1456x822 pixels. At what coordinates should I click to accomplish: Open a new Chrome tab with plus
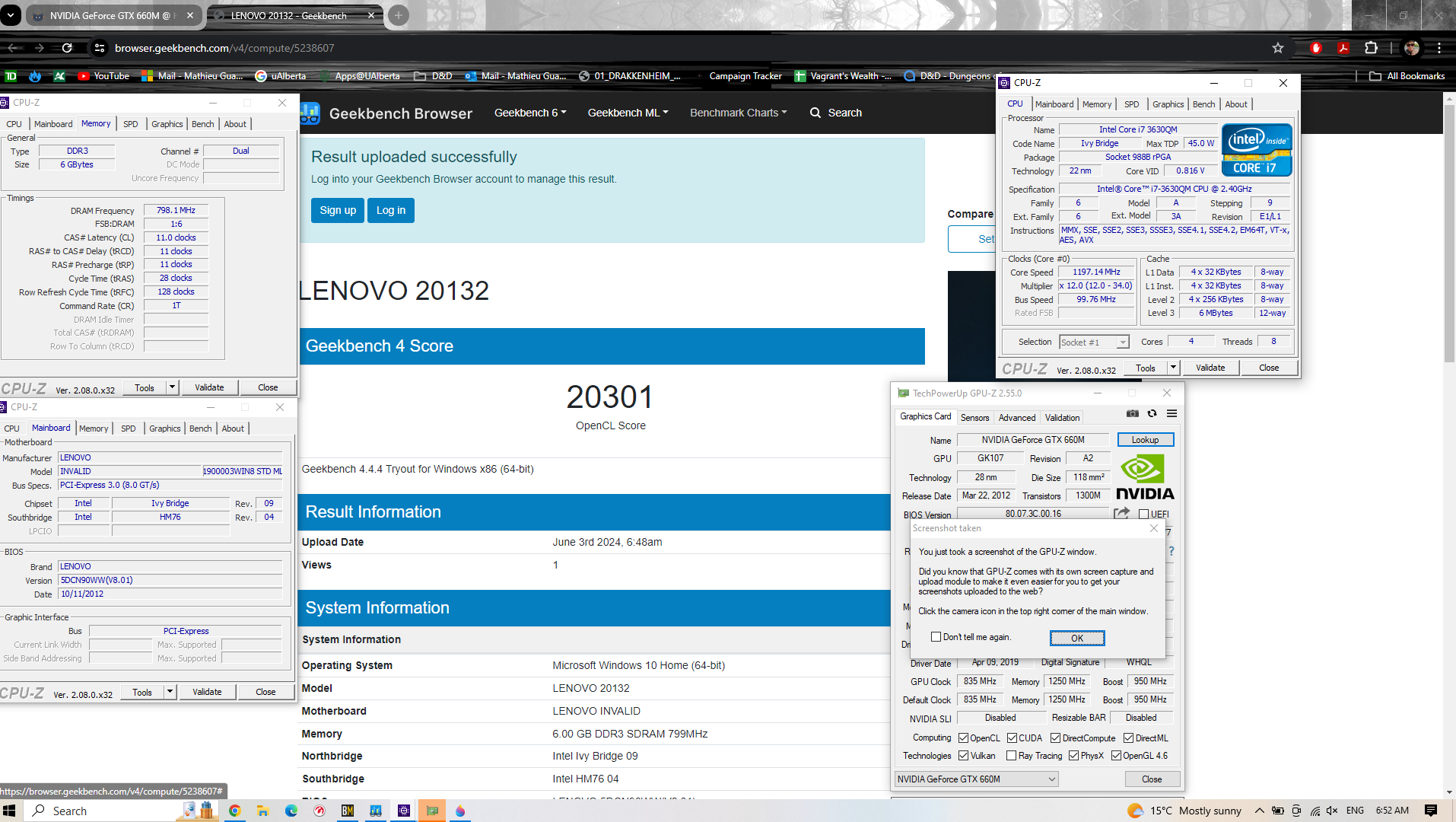click(398, 14)
